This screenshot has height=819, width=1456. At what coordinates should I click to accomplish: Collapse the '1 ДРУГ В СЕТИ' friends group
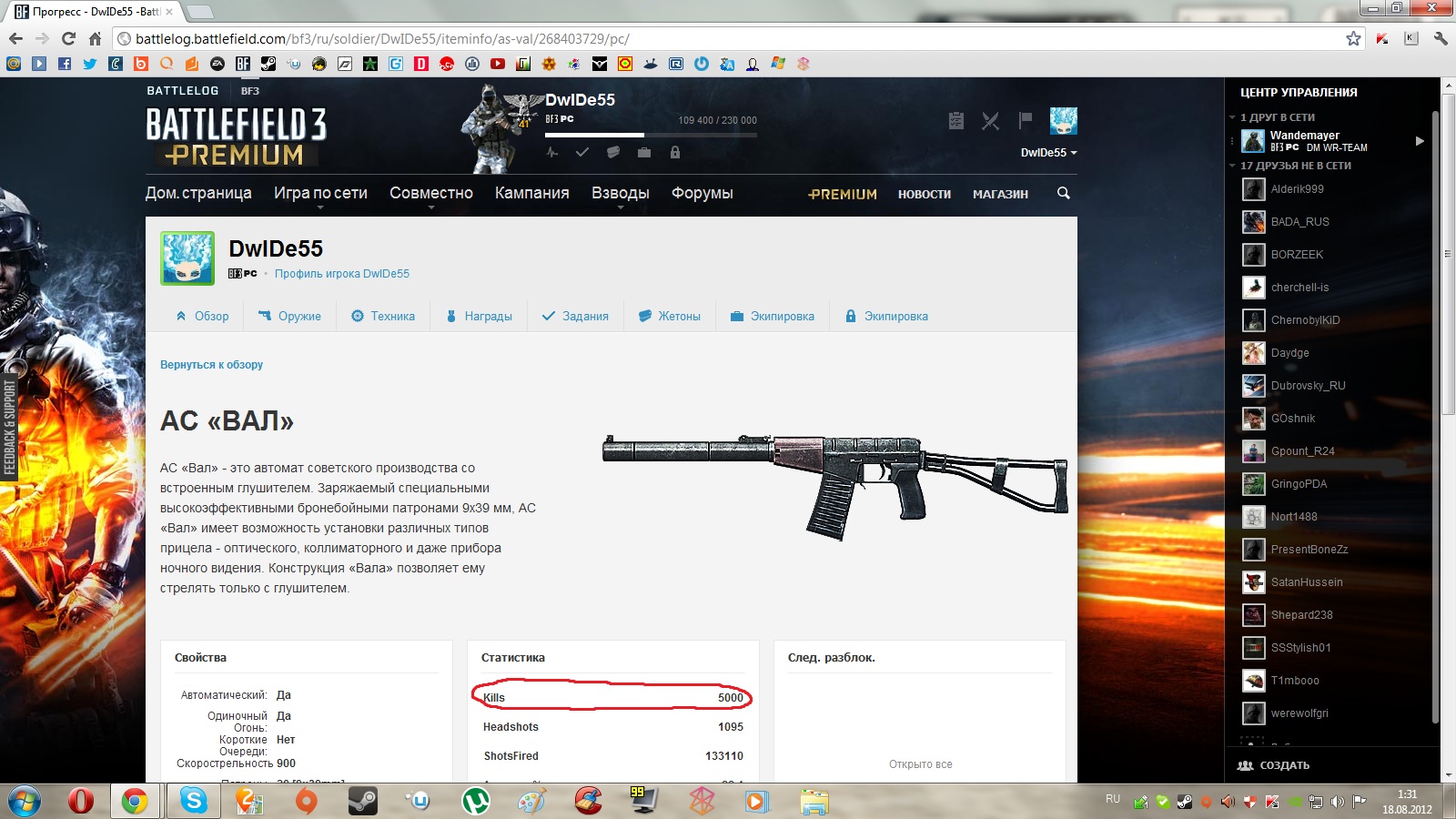pyautogui.click(x=1232, y=117)
